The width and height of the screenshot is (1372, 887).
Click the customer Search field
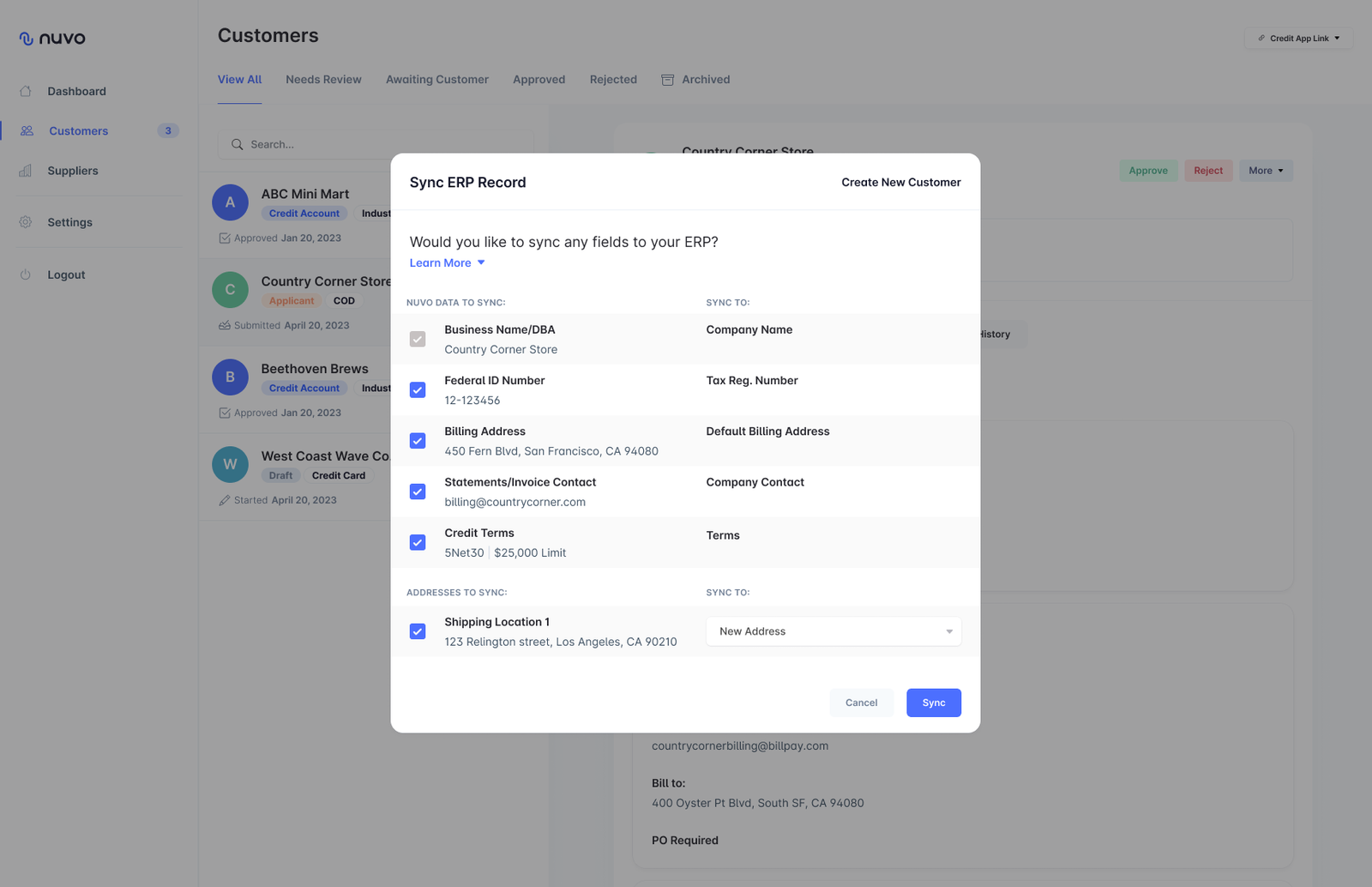click(376, 144)
